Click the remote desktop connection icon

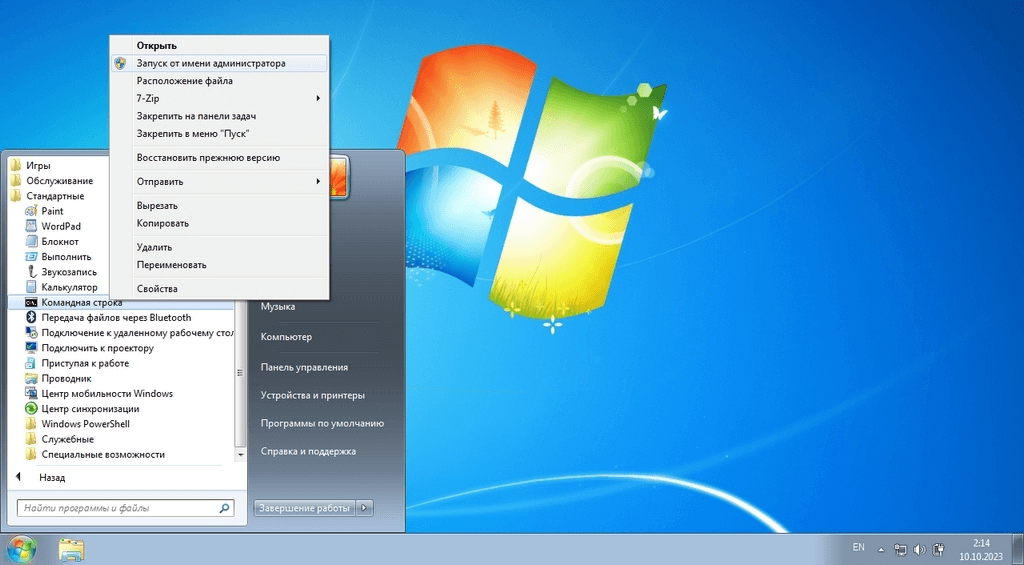31,332
